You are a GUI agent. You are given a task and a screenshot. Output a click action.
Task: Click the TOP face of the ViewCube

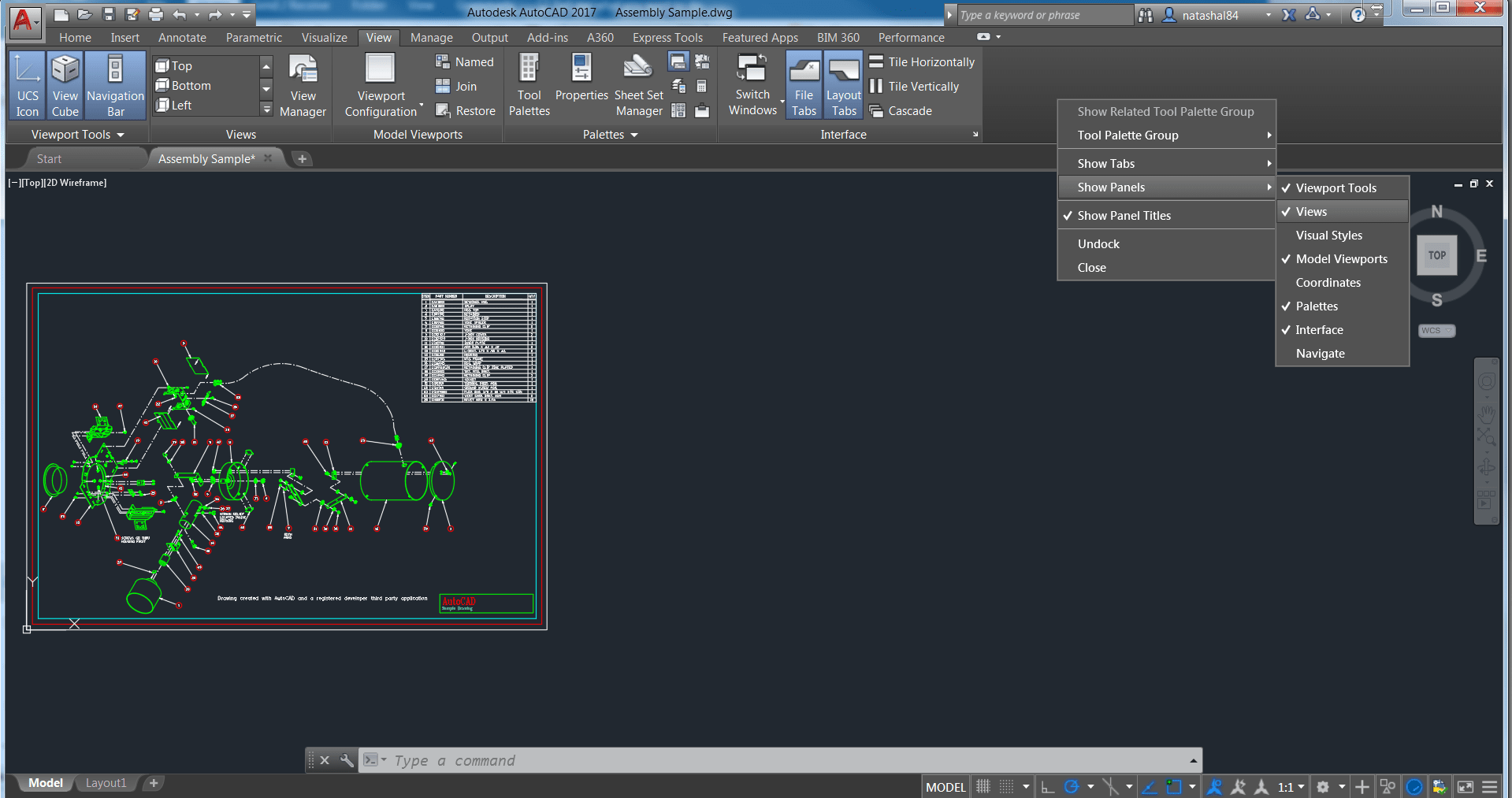pos(1437,255)
